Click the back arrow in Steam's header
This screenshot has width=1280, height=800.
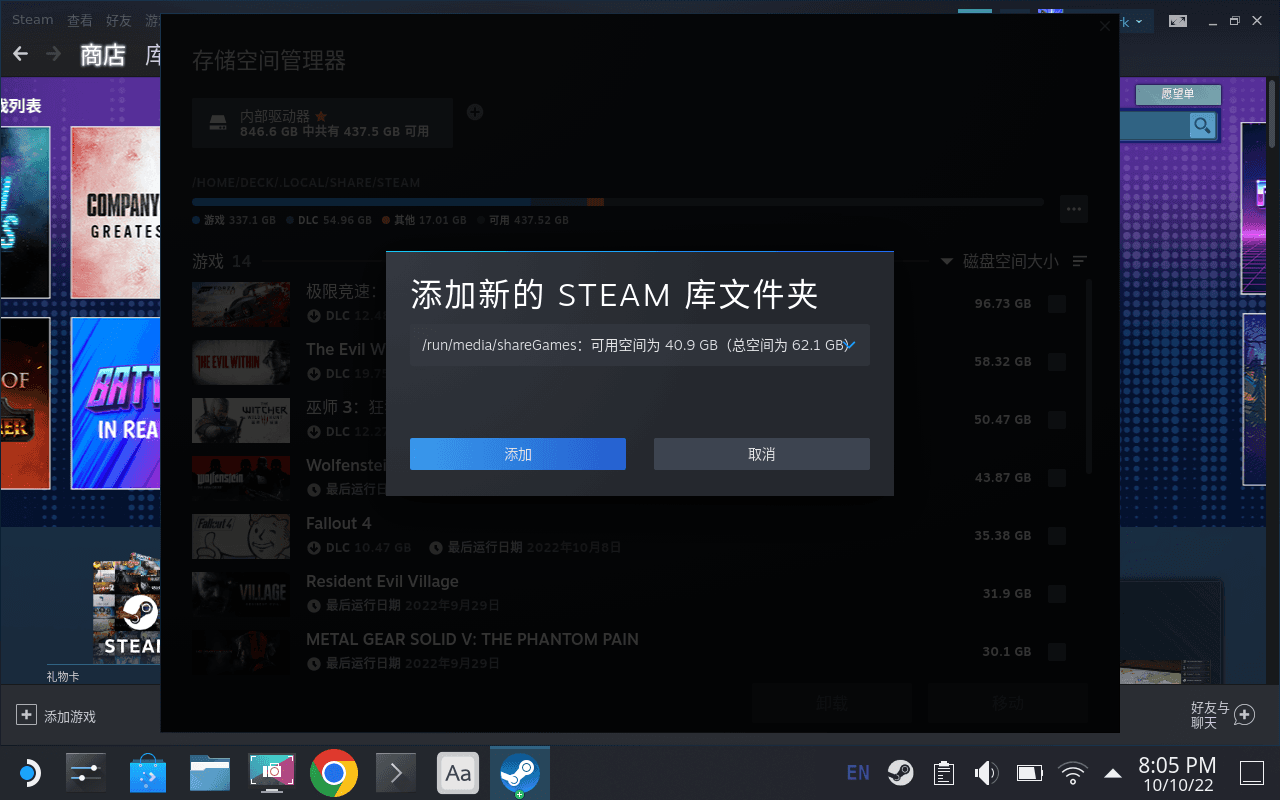[x=20, y=53]
